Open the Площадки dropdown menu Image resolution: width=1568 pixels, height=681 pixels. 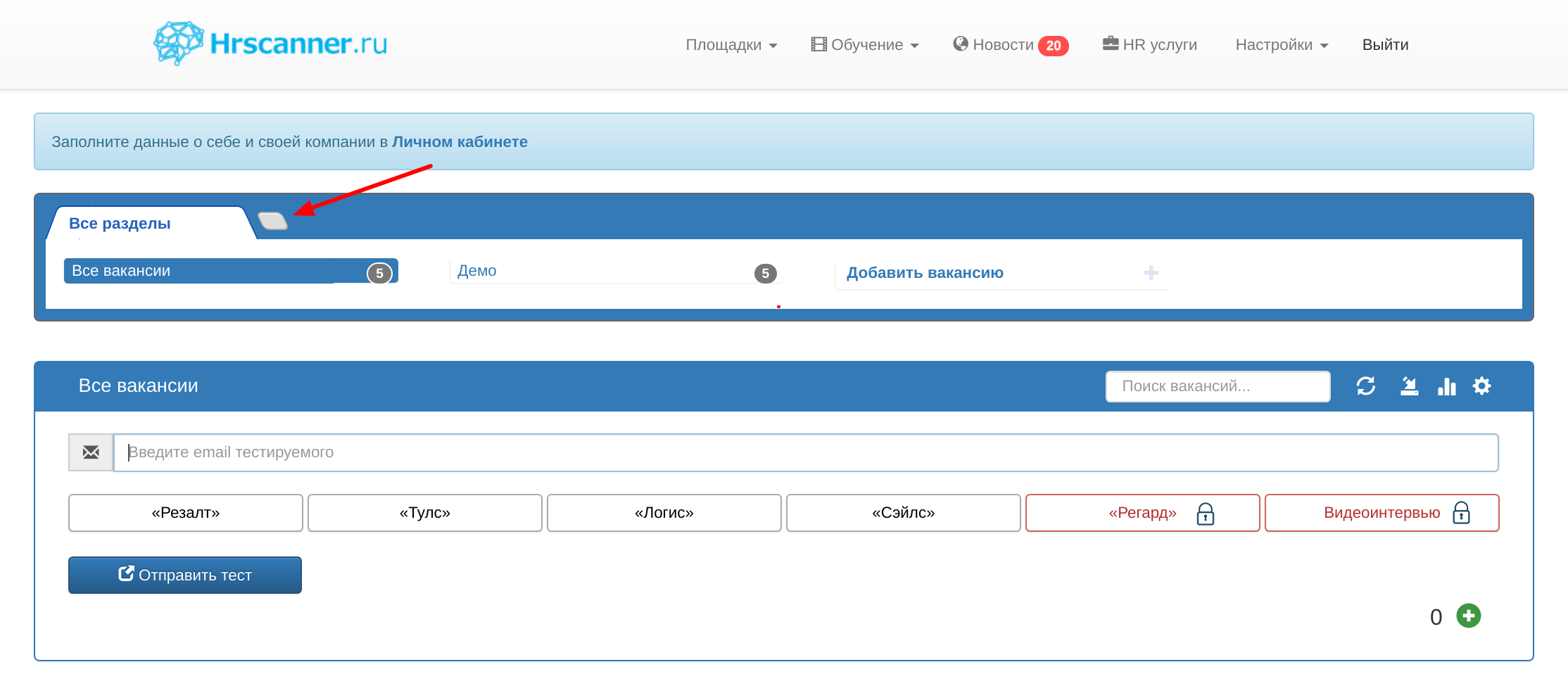tap(731, 45)
